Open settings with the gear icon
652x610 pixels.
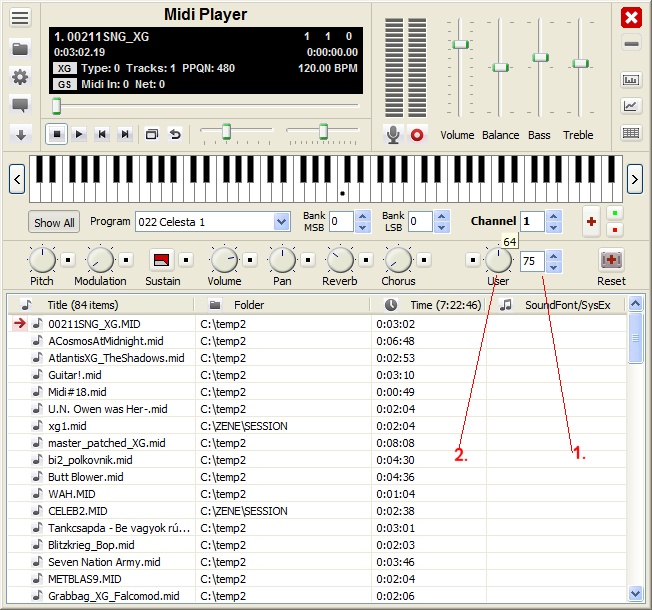point(20,77)
